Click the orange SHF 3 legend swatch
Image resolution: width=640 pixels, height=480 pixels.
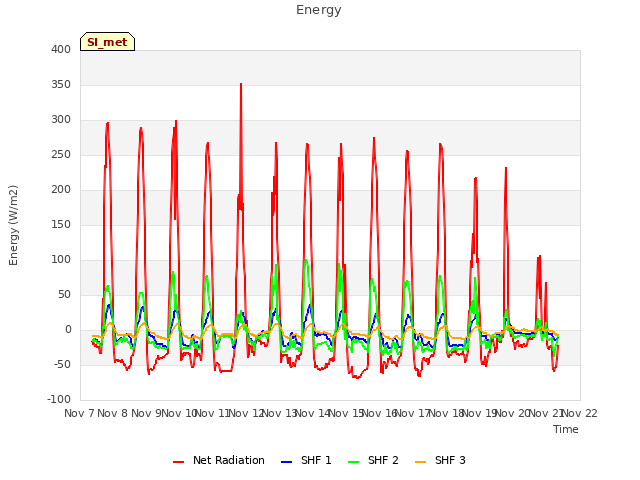point(420,462)
